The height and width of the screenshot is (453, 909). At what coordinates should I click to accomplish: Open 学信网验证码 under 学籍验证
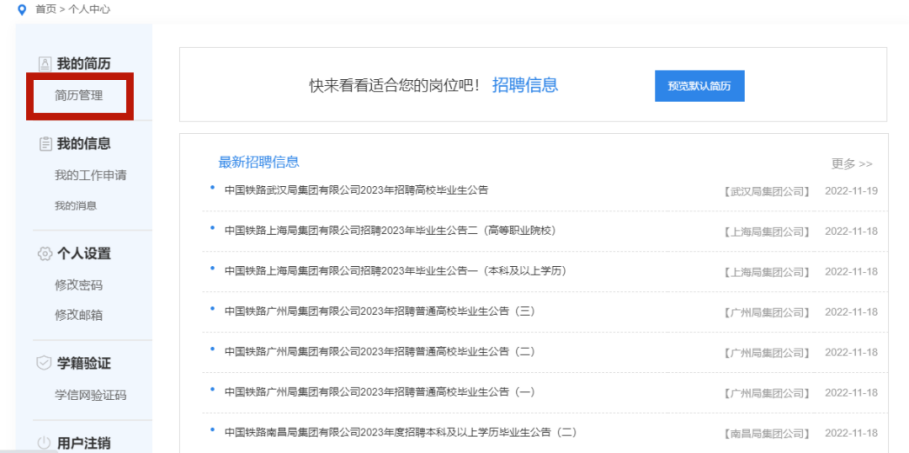tap(90, 395)
